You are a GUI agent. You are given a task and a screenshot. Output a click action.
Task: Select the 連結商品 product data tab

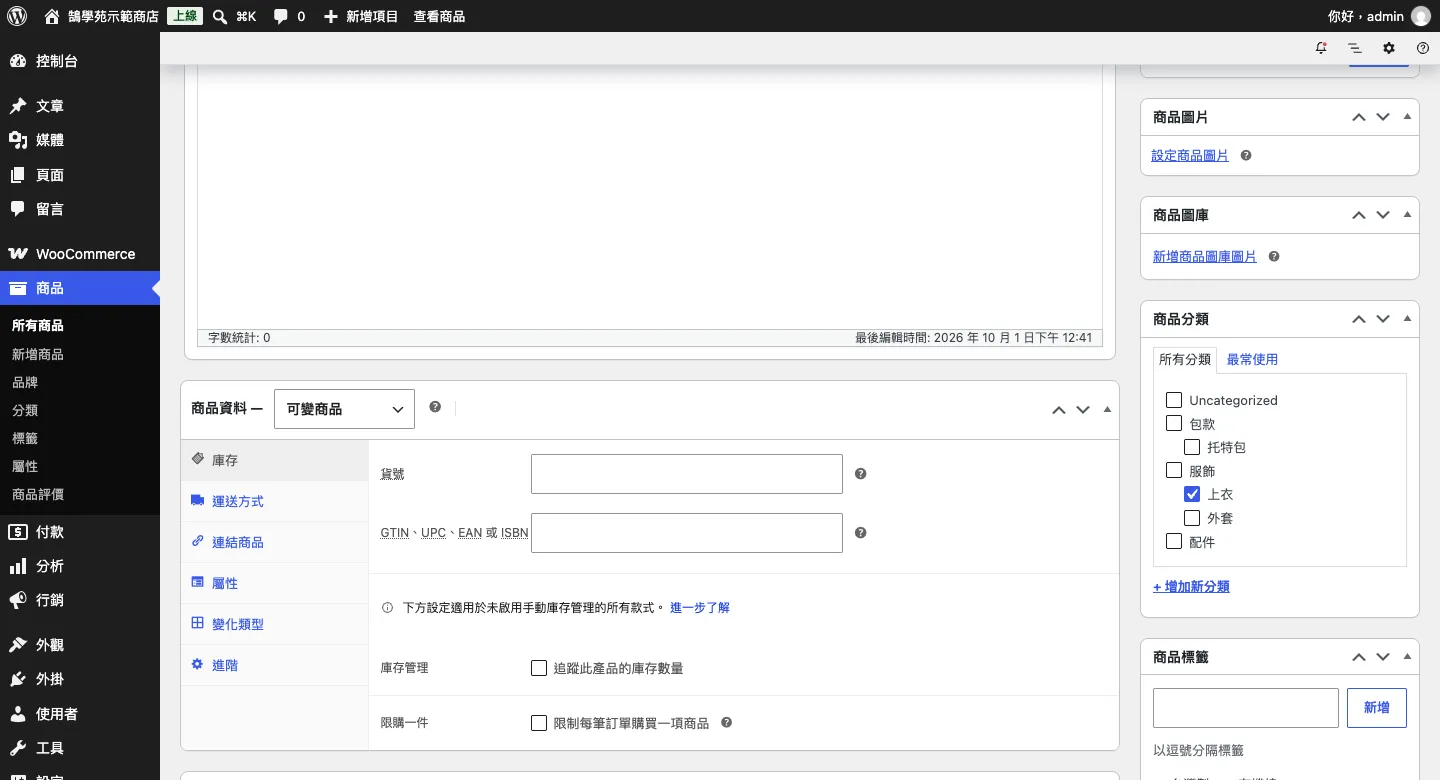point(275,543)
